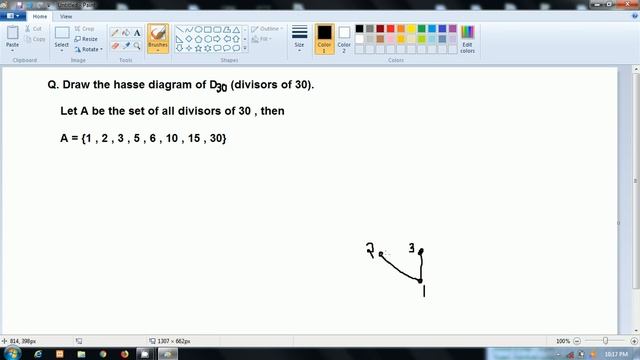The image size is (640, 360).
Task: Select the Right triangle shape
Action: coord(180,39)
